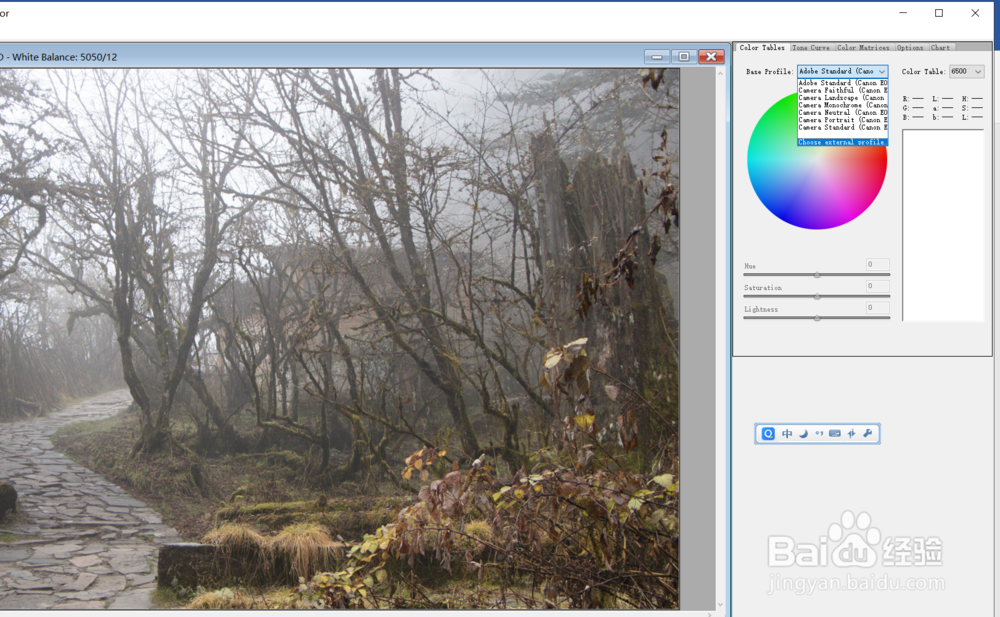Open the IME soft keyboard icon
1000x617 pixels.
coord(835,434)
